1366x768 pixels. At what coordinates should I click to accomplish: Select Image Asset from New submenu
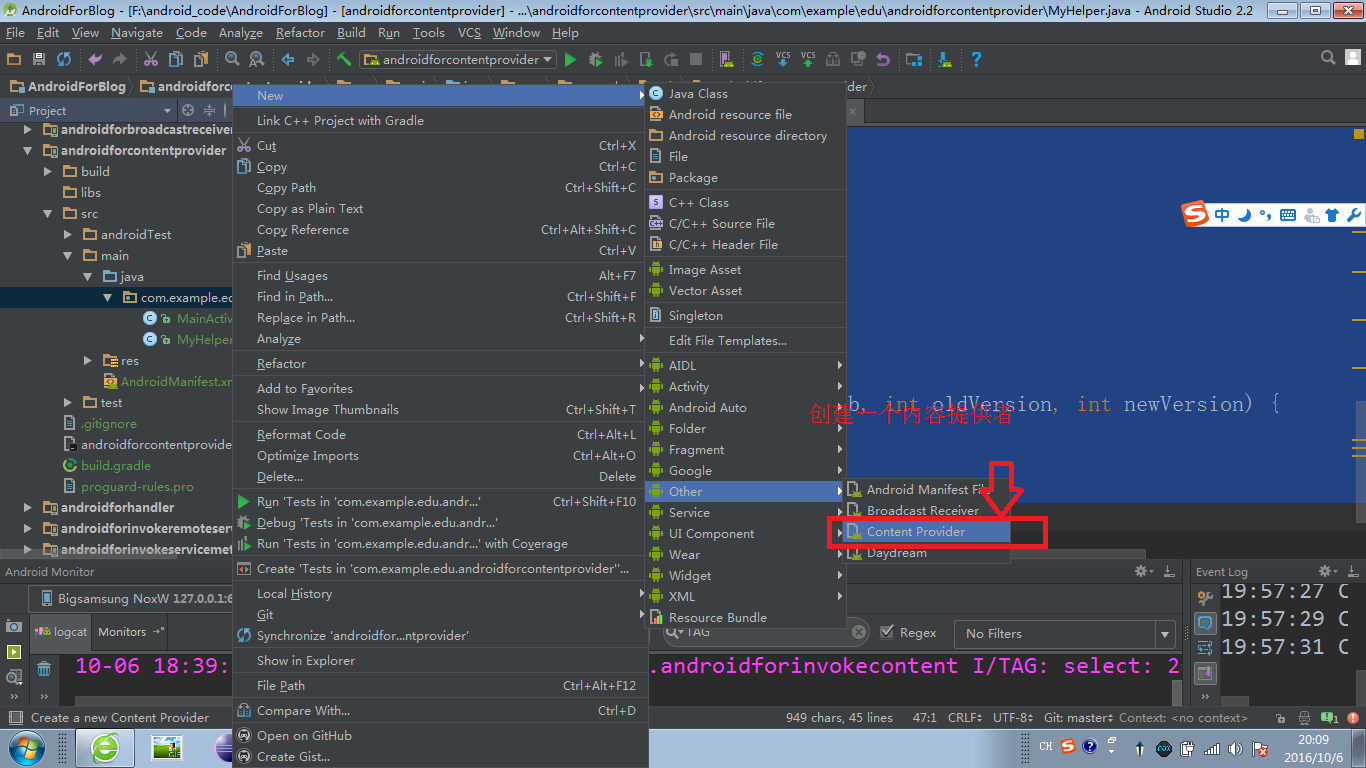(x=746, y=270)
